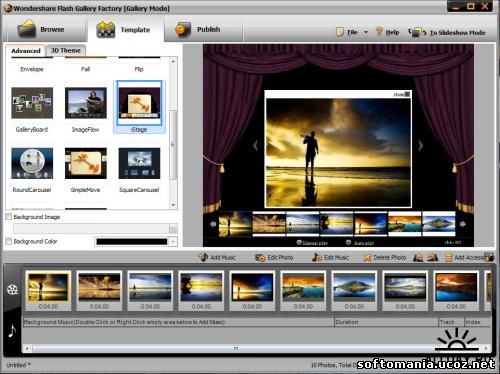Click the music track note icon
This screenshot has height=374, width=500.
12,330
